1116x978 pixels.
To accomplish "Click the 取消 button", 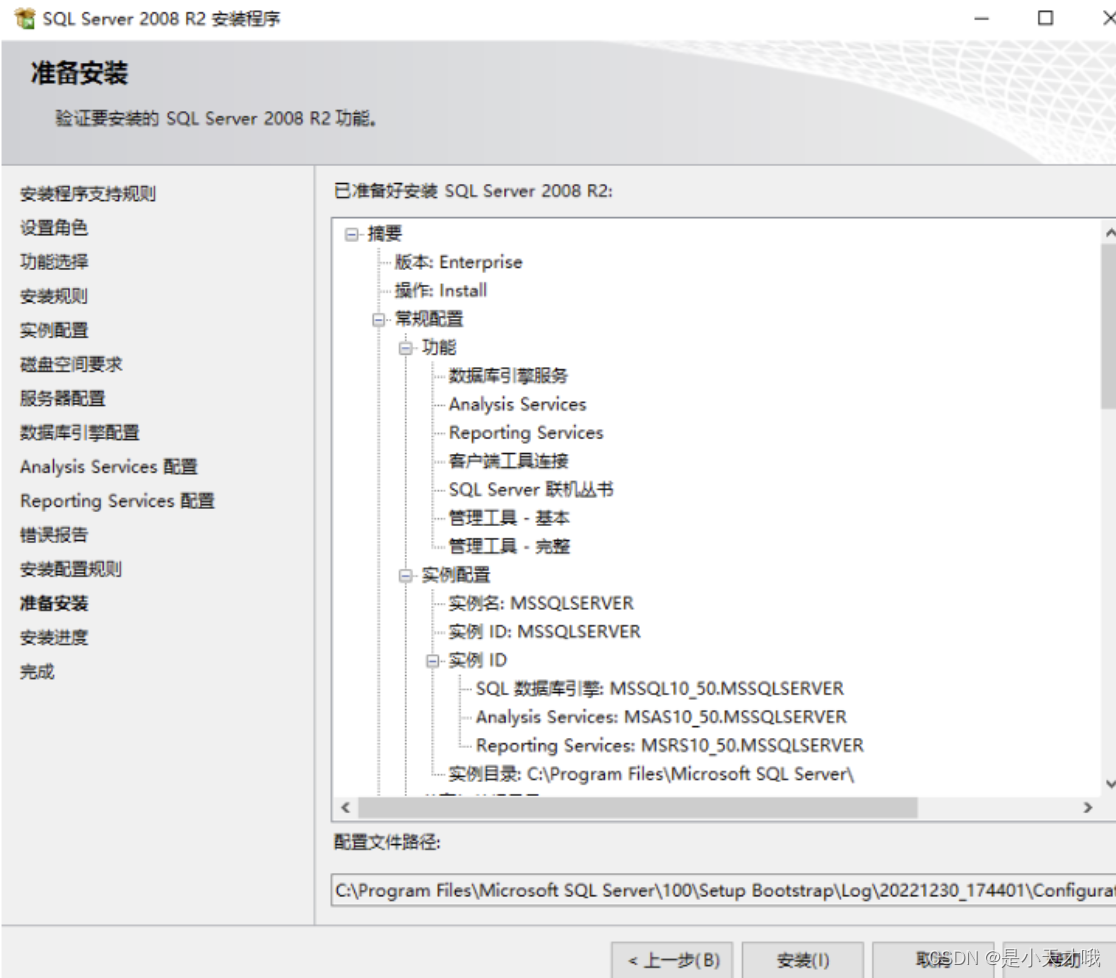I will (x=934, y=959).
